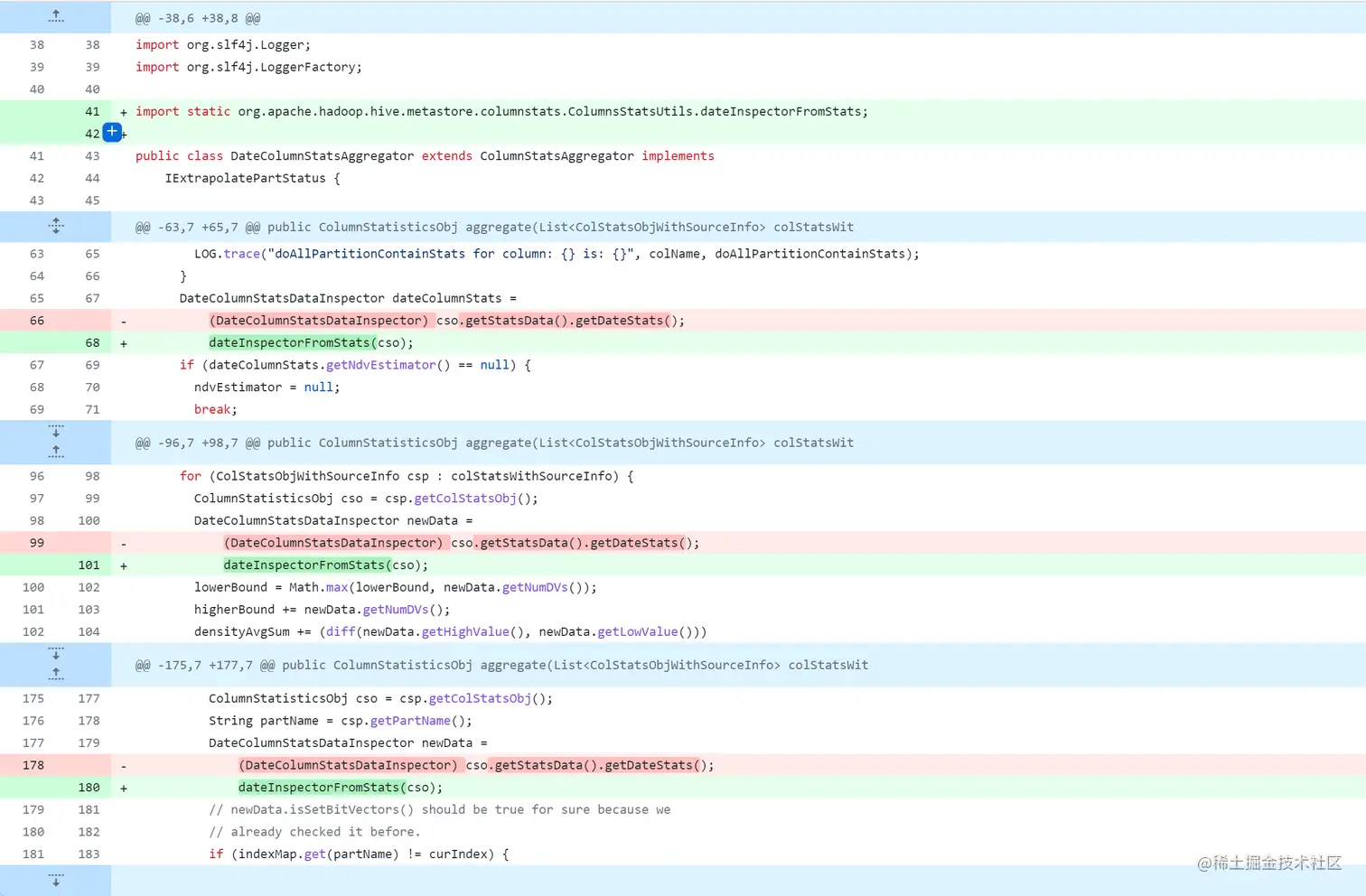Expand all hidden lines above the @@ -63,7 +65,7 @@ hunk
The width and height of the screenshot is (1366, 896).
[56, 226]
